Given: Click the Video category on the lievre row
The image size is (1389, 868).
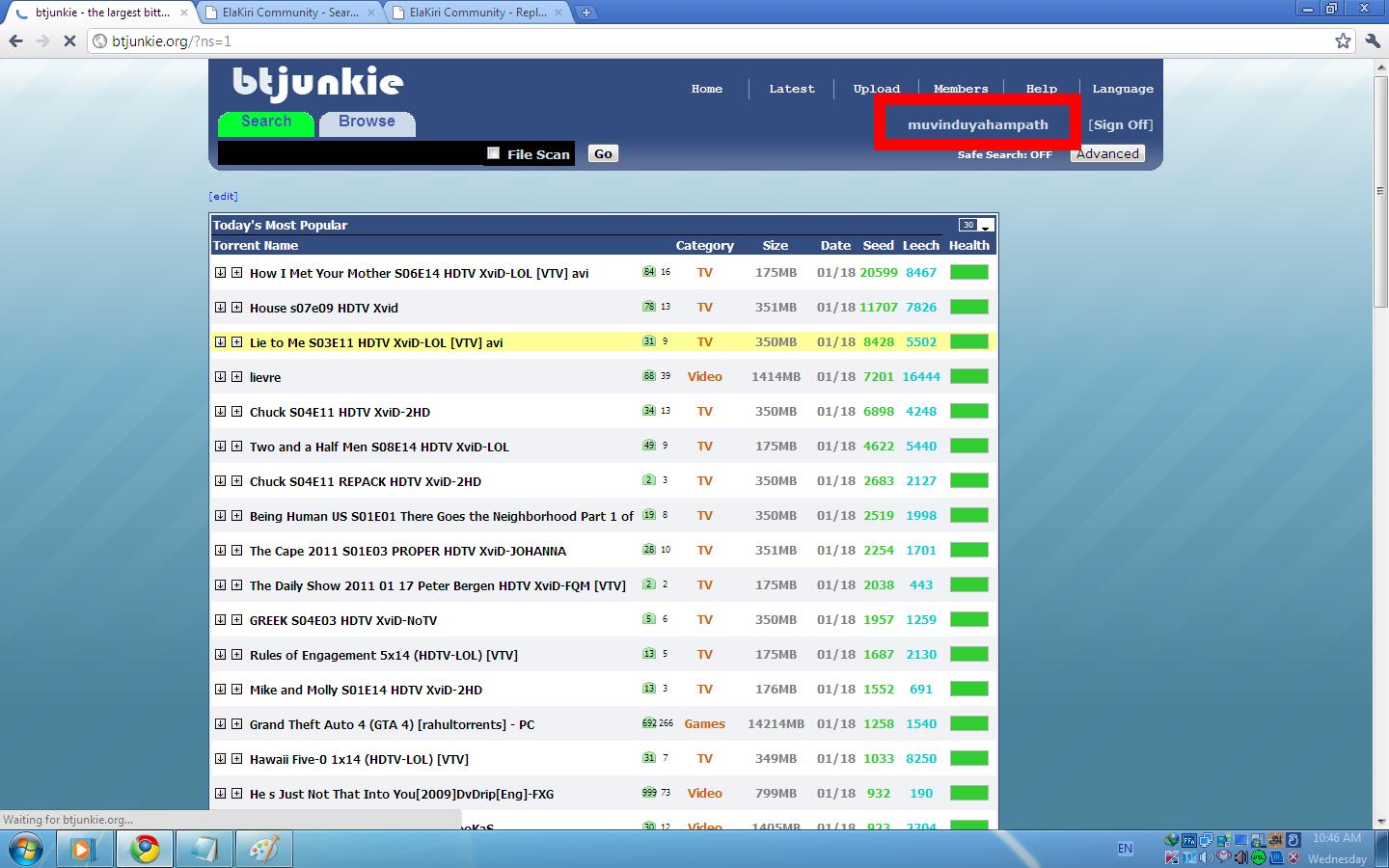Looking at the screenshot, I should point(704,376).
